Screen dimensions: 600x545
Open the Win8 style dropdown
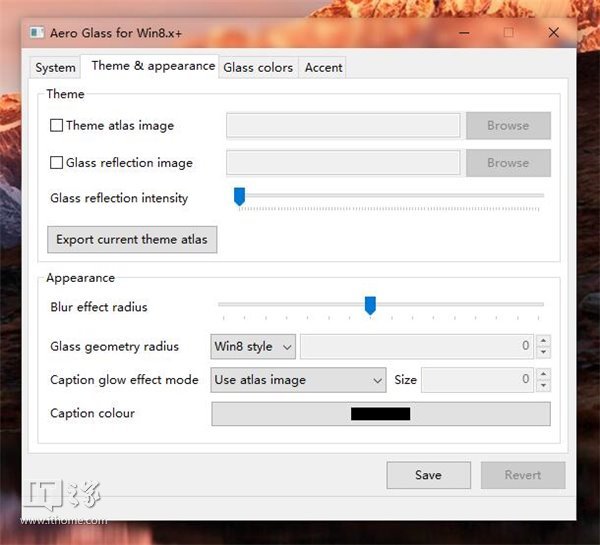pyautogui.click(x=253, y=347)
